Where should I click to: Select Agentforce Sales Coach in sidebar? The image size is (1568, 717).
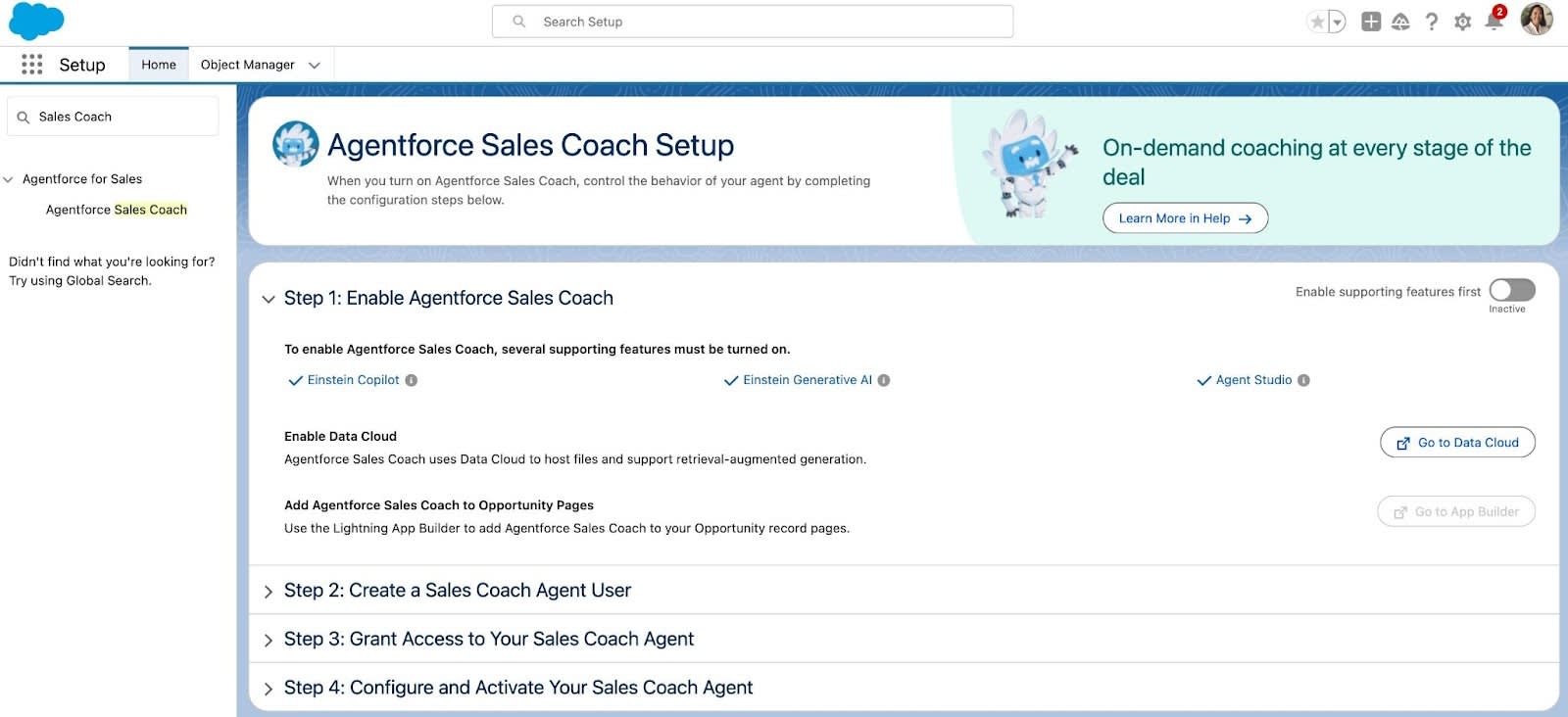pyautogui.click(x=117, y=210)
